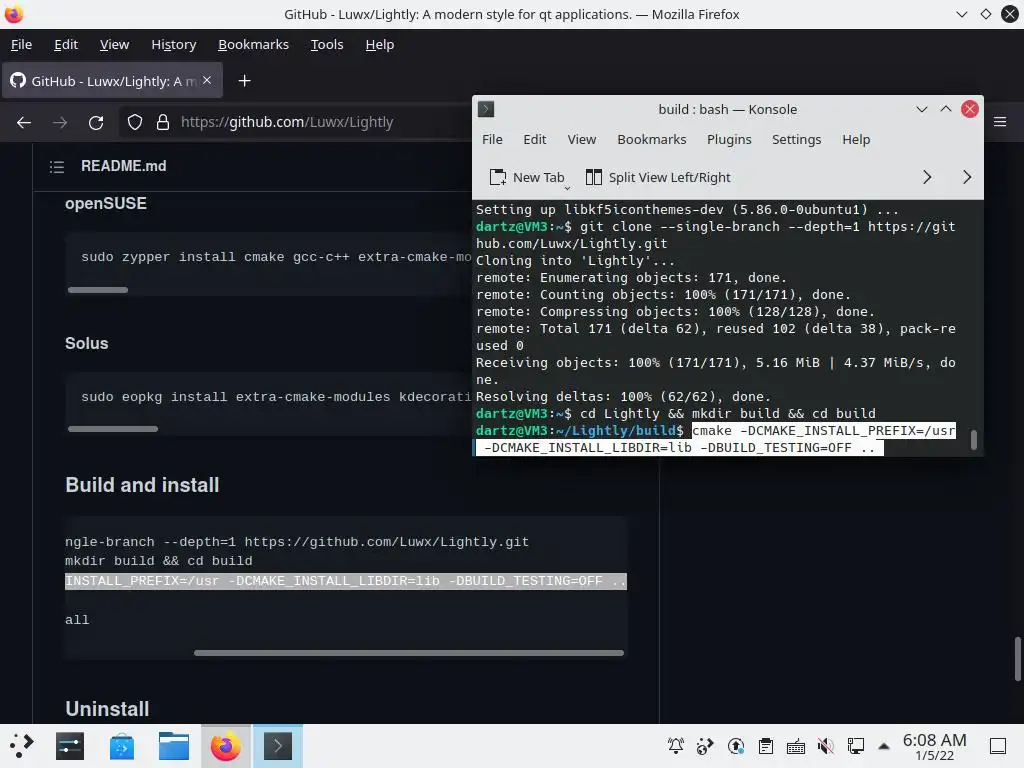
Task: Click the show desktop button
Action: [998, 746]
